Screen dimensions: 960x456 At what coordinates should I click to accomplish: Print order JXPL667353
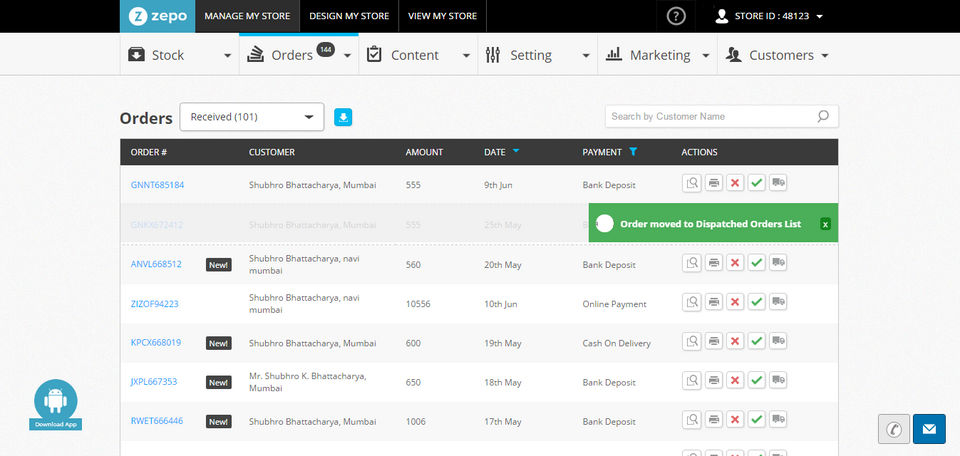(714, 381)
